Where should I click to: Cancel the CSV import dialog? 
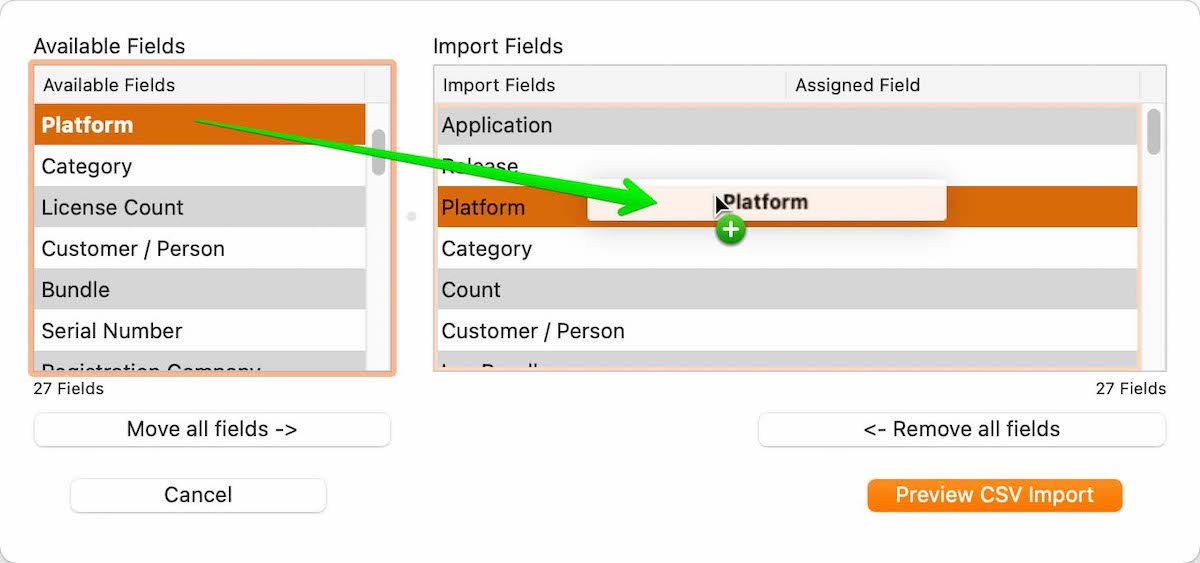point(198,495)
